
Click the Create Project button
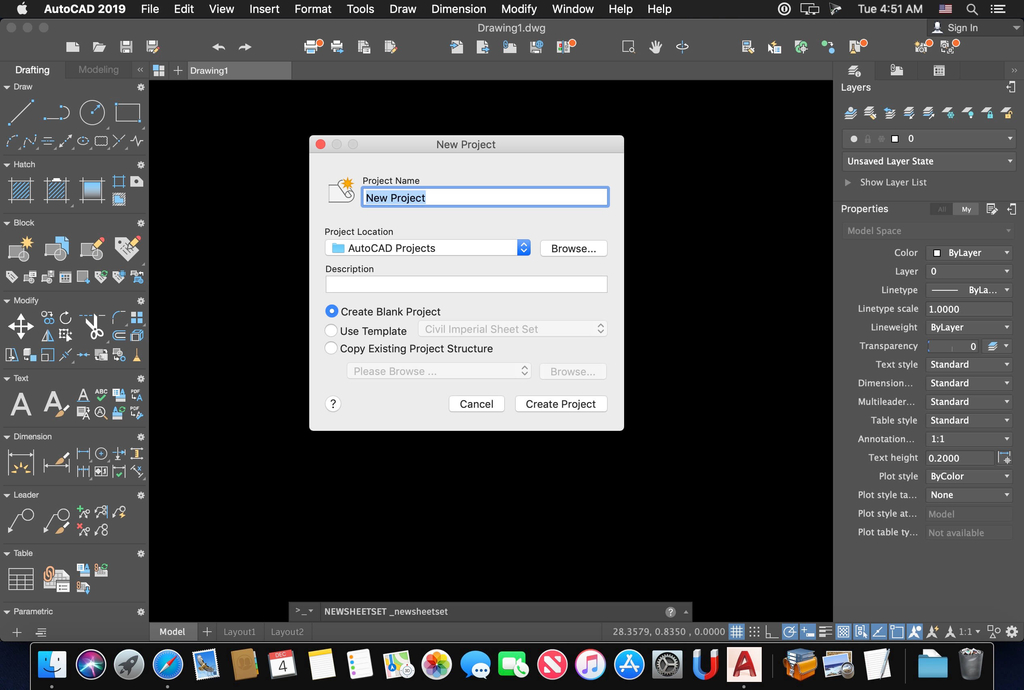tap(560, 404)
